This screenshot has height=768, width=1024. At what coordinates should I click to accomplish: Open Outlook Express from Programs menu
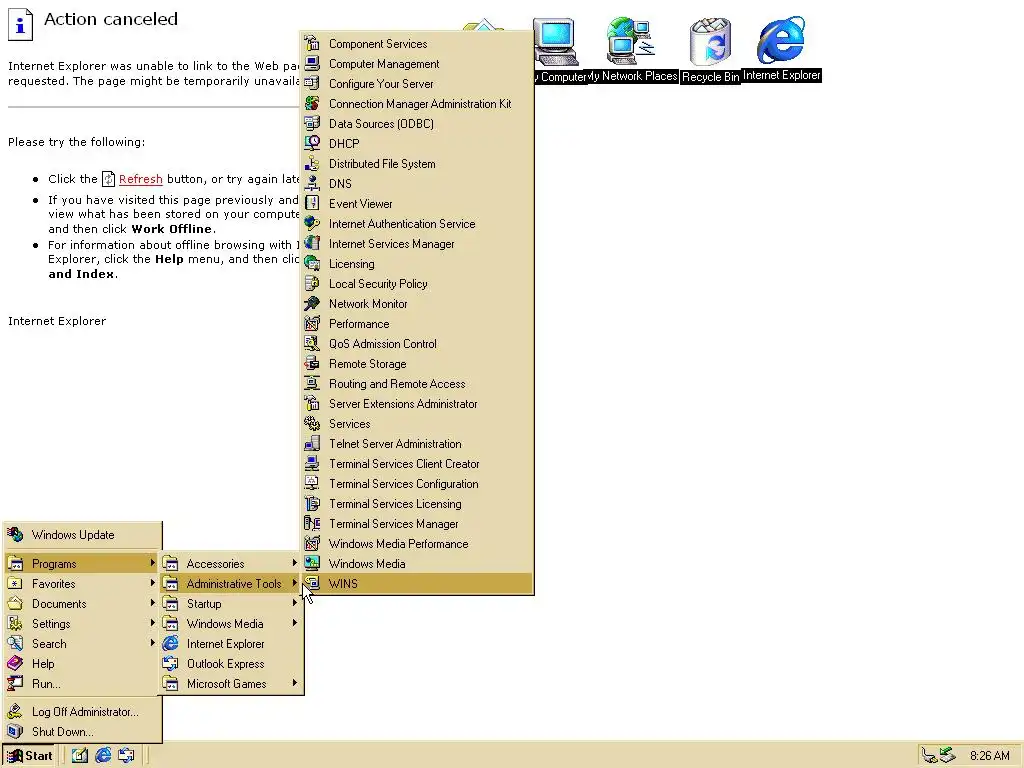point(231,664)
